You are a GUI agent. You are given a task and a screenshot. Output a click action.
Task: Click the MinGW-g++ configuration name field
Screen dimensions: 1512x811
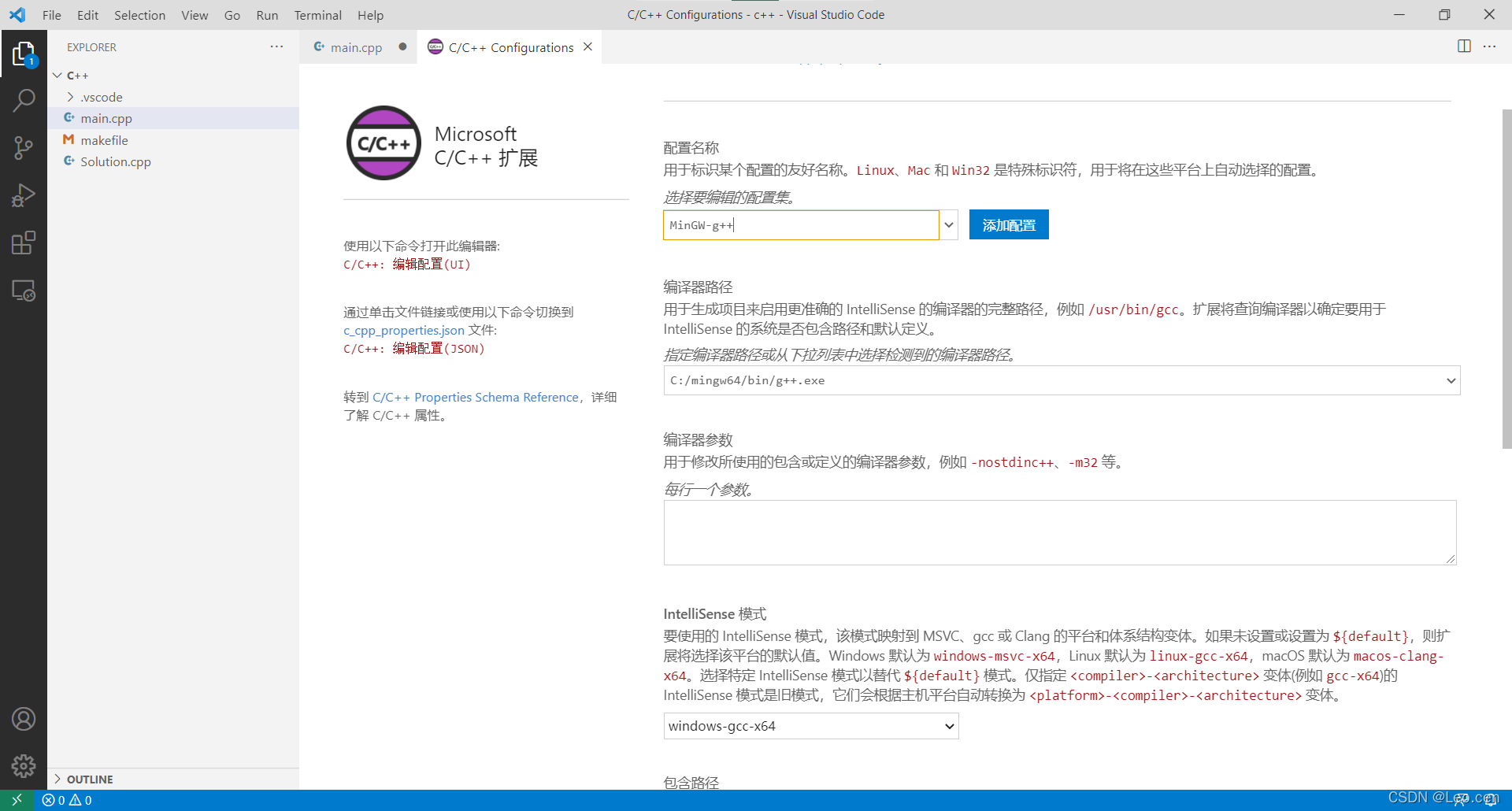801,225
